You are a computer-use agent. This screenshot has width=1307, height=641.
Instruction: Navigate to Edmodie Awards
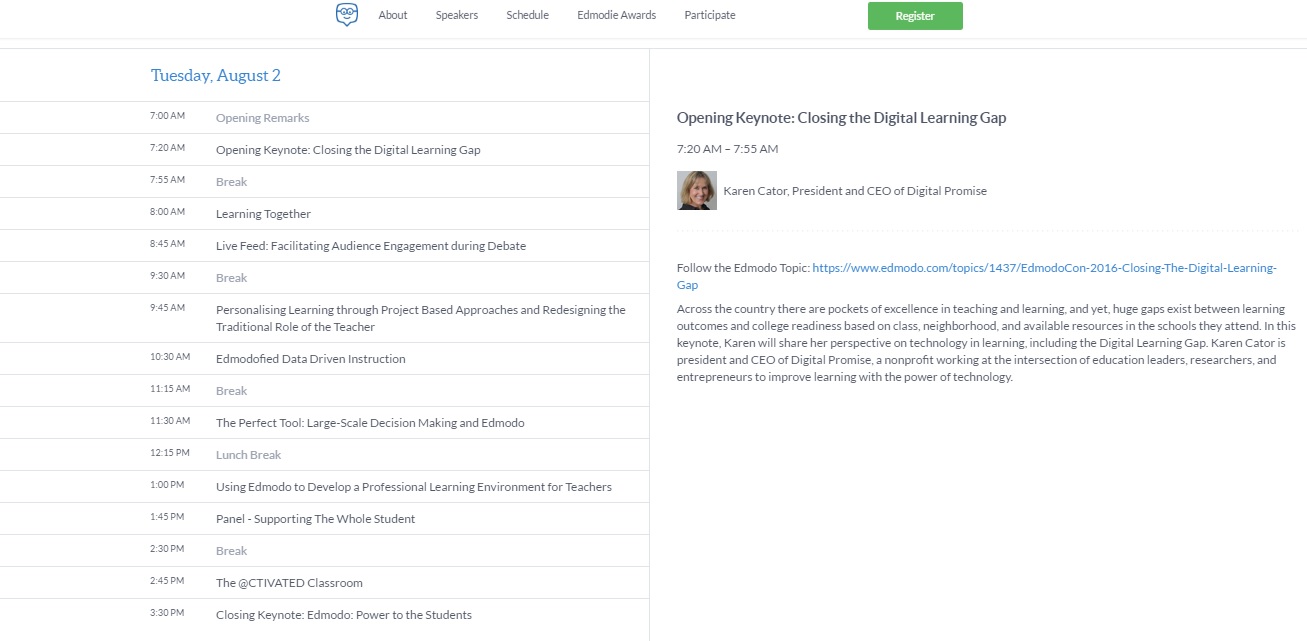(616, 15)
